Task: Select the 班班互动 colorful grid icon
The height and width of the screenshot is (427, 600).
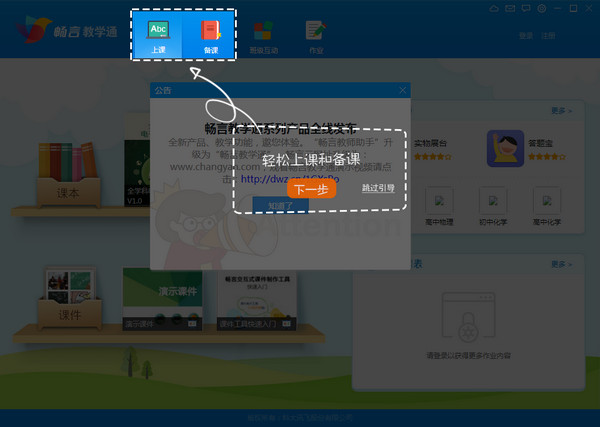Action: tap(264, 35)
